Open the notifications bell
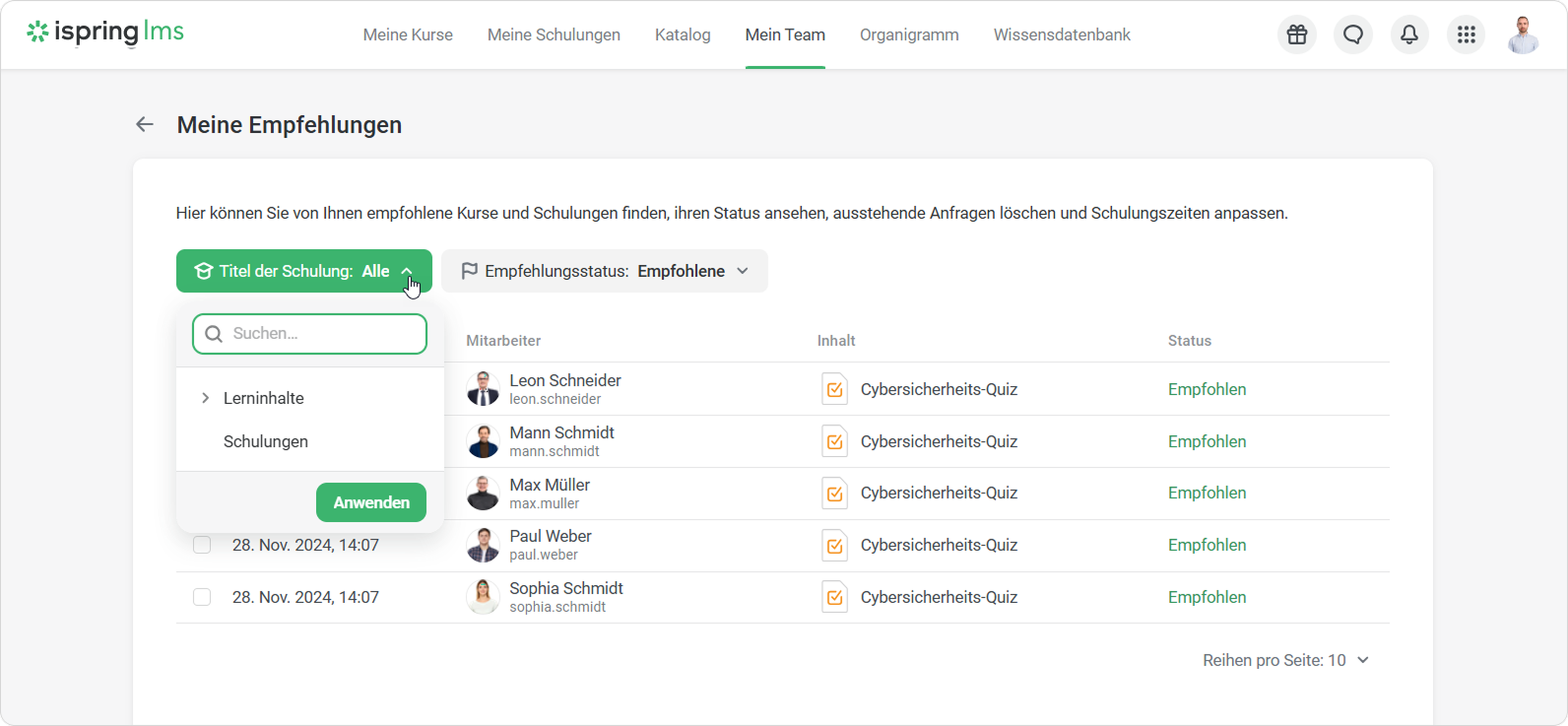1568x726 pixels. pos(1409,34)
